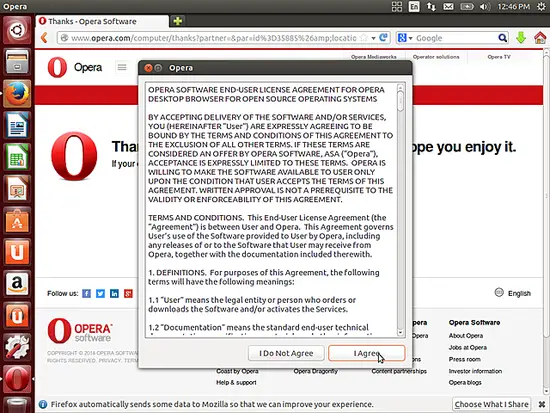Viewport: 550px width, 413px height.
Task: Open Investor information link
Action: coord(475,371)
